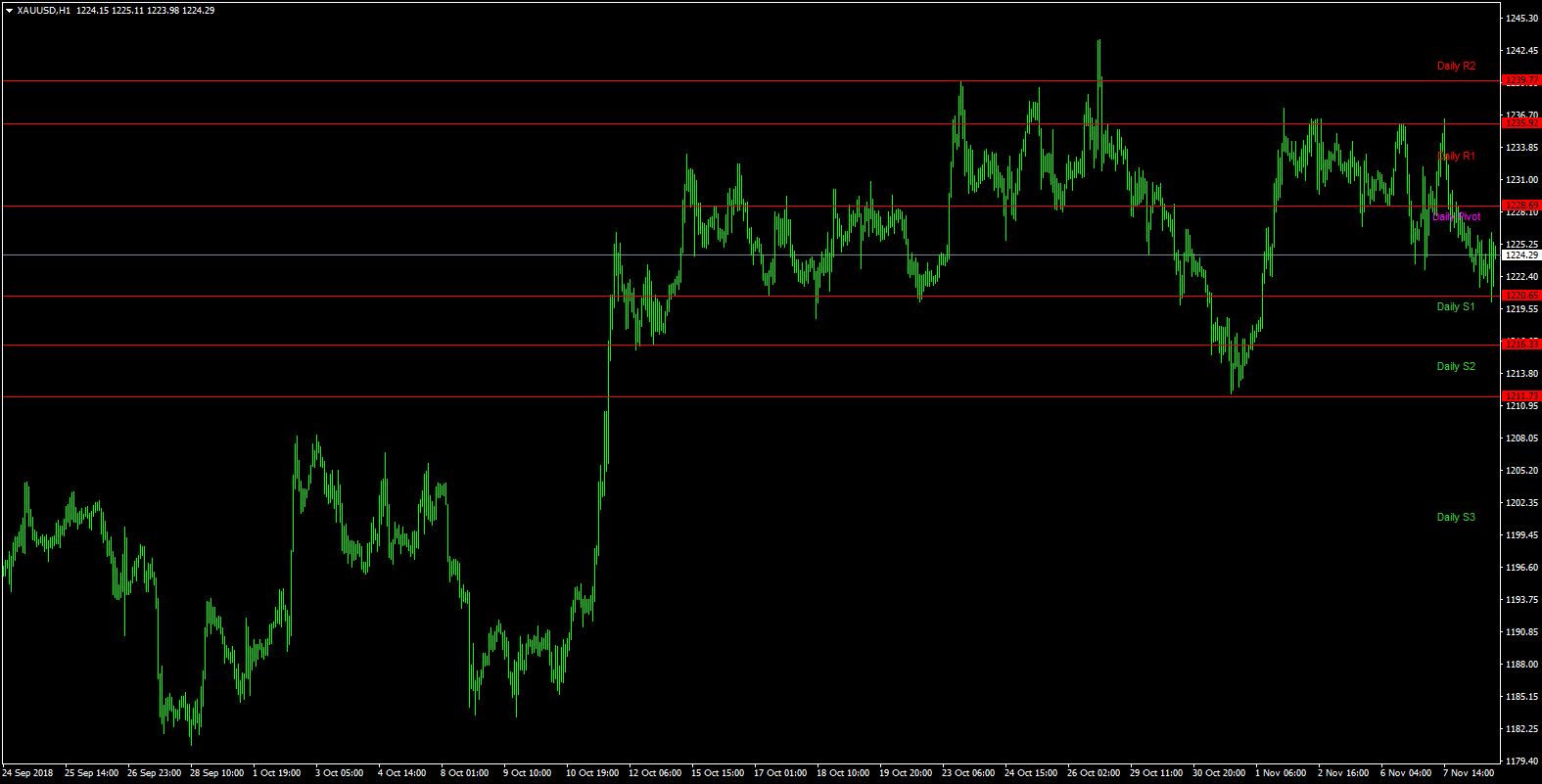The width and height of the screenshot is (1542, 784).
Task: Select the Daily R1 label
Action: click(1456, 157)
